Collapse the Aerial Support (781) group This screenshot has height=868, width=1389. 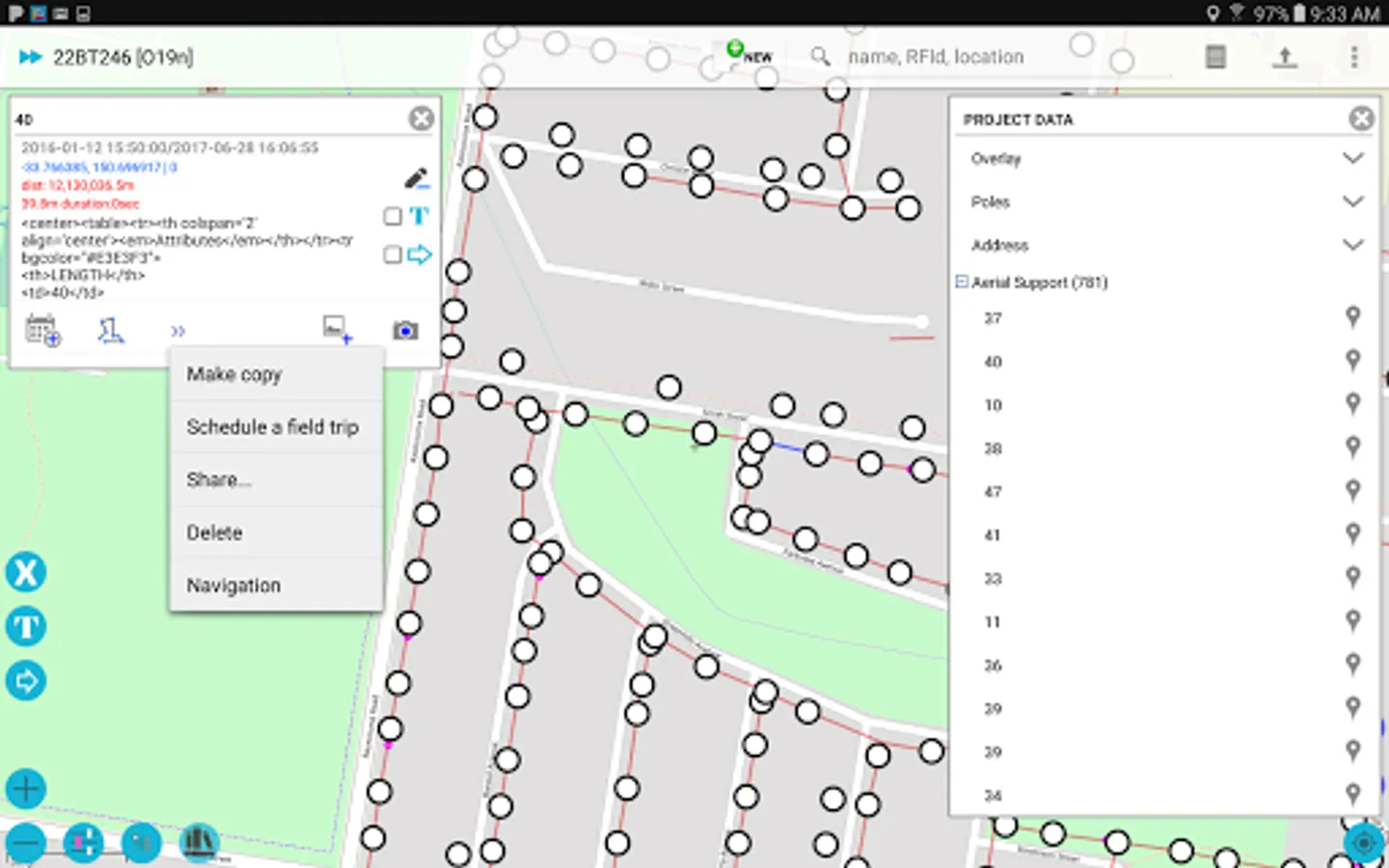pos(962,282)
